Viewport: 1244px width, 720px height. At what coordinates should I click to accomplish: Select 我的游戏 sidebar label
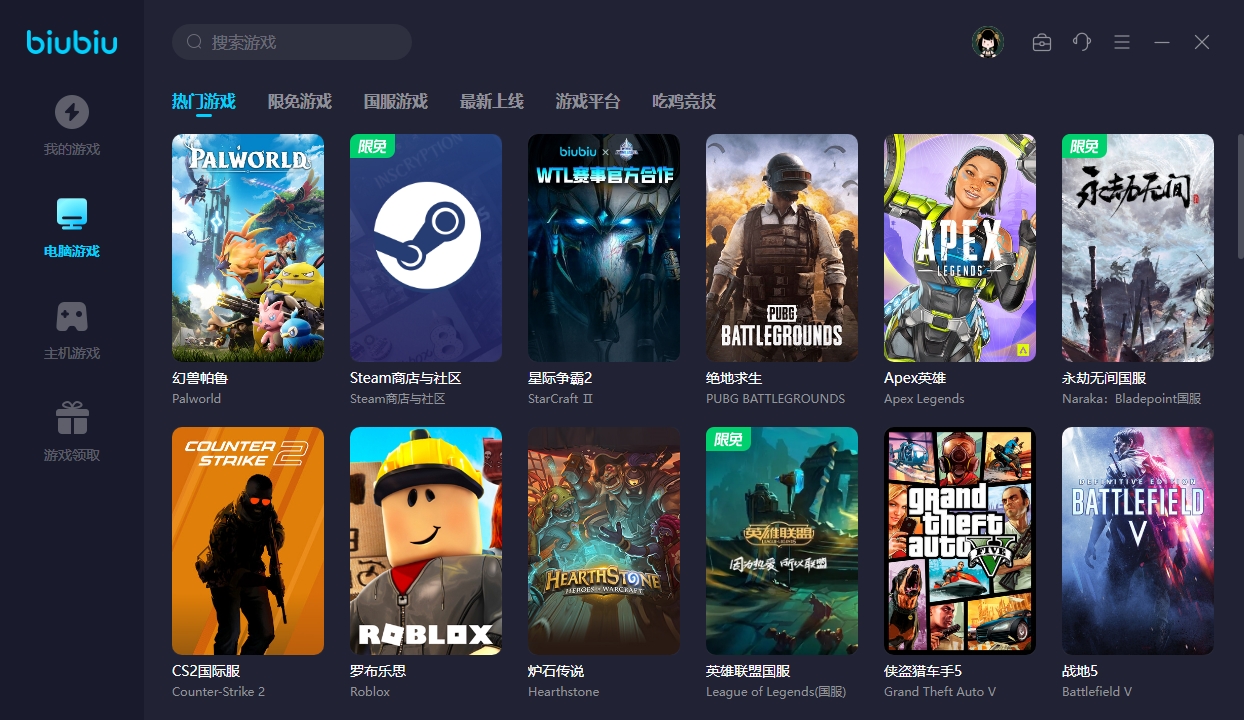coord(72,150)
